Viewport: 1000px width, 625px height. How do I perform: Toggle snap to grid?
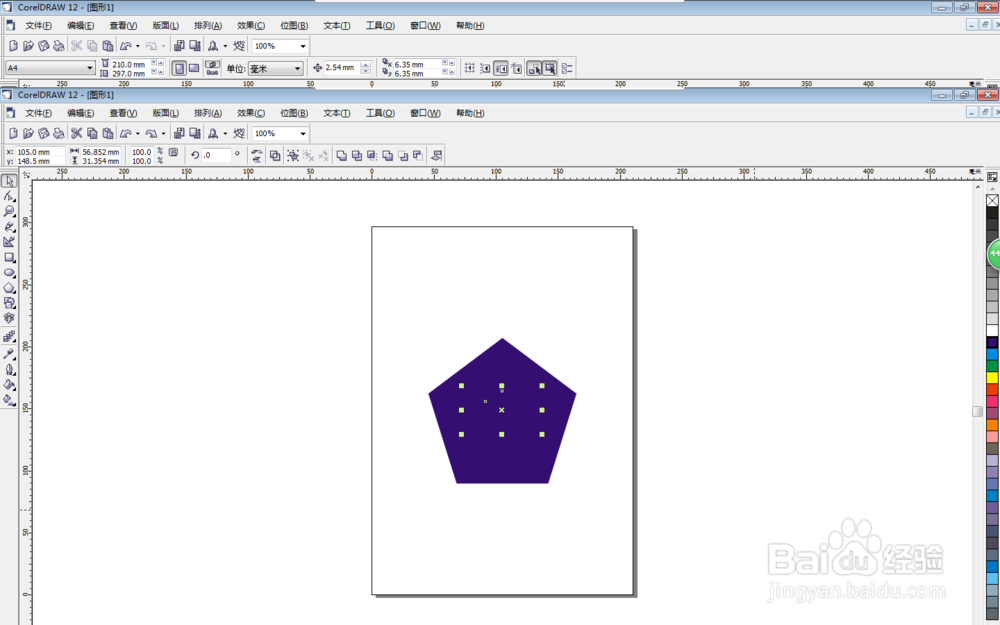pos(470,68)
